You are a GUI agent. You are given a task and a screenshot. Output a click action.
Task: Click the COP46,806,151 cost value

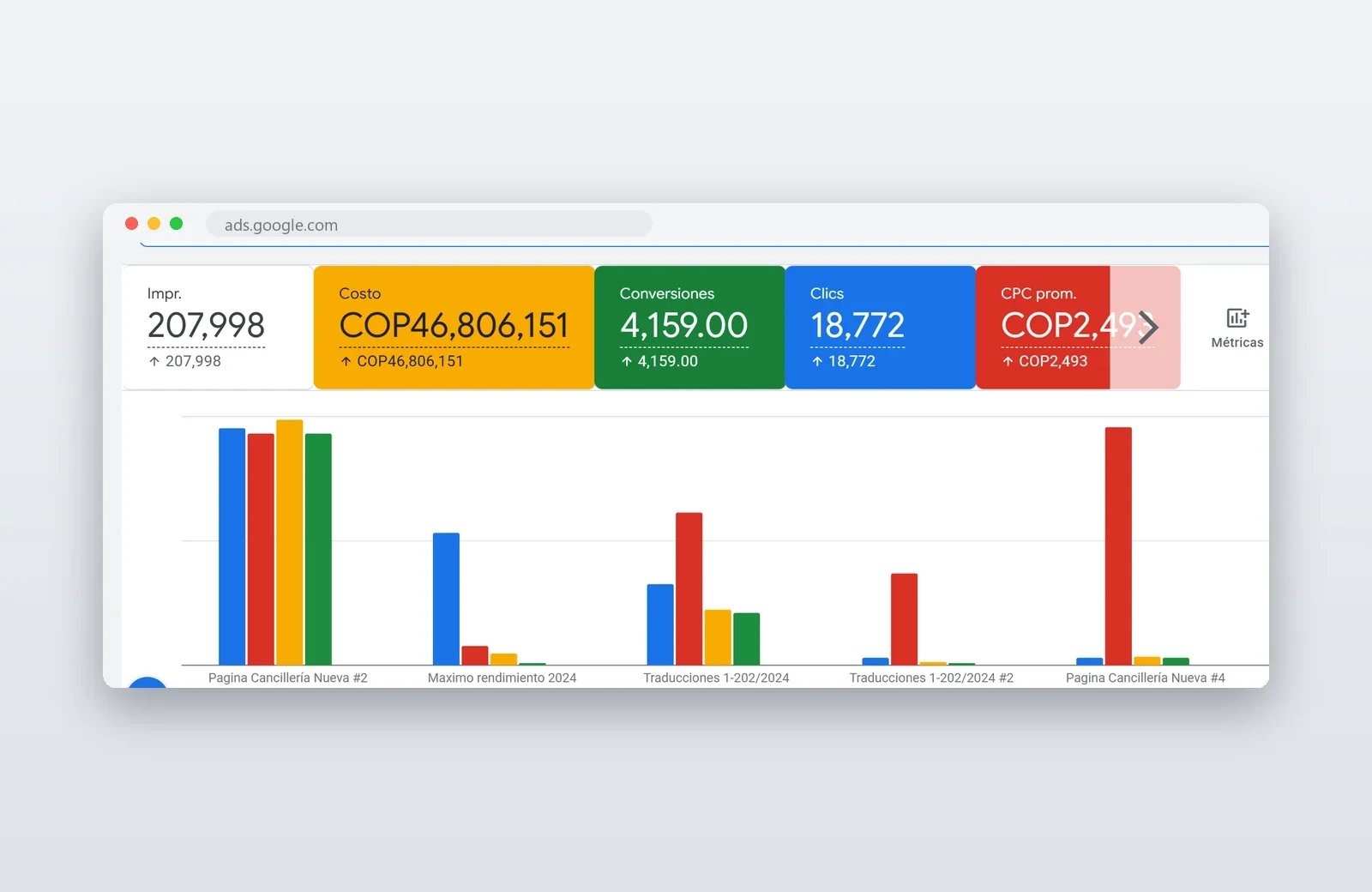pos(454,326)
